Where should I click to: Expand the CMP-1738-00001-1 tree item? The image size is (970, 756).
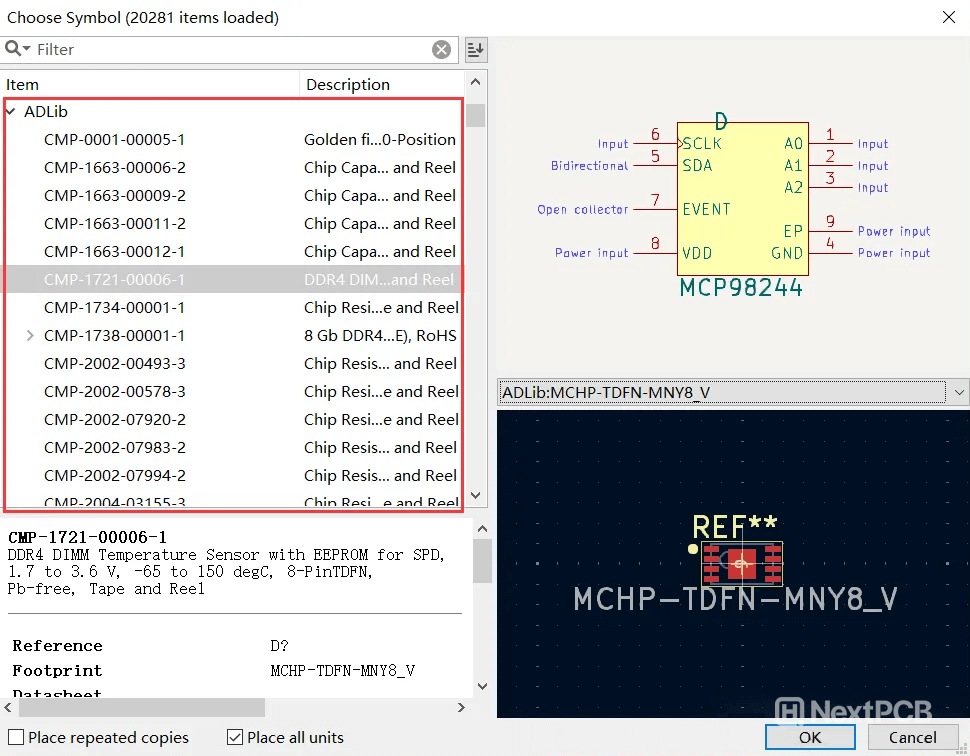pyautogui.click(x=30, y=336)
